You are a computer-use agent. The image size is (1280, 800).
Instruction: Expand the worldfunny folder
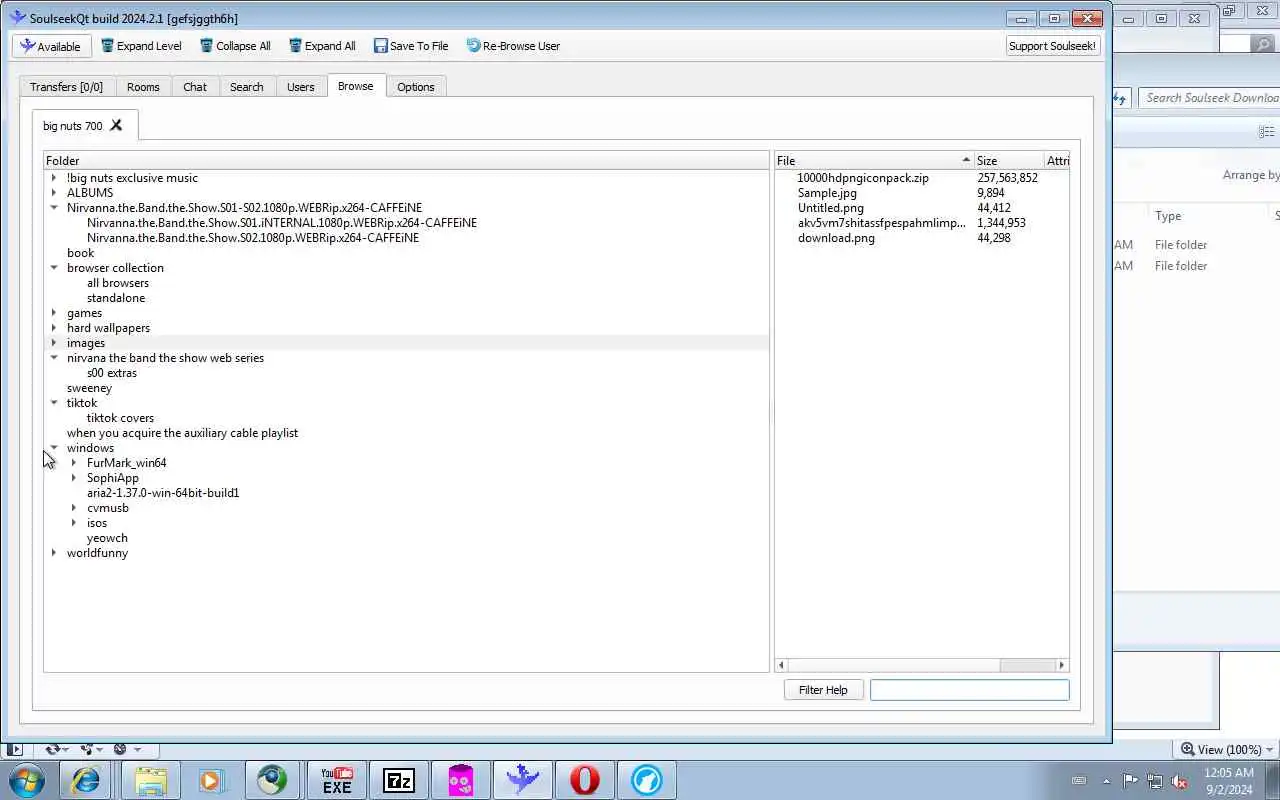click(54, 553)
